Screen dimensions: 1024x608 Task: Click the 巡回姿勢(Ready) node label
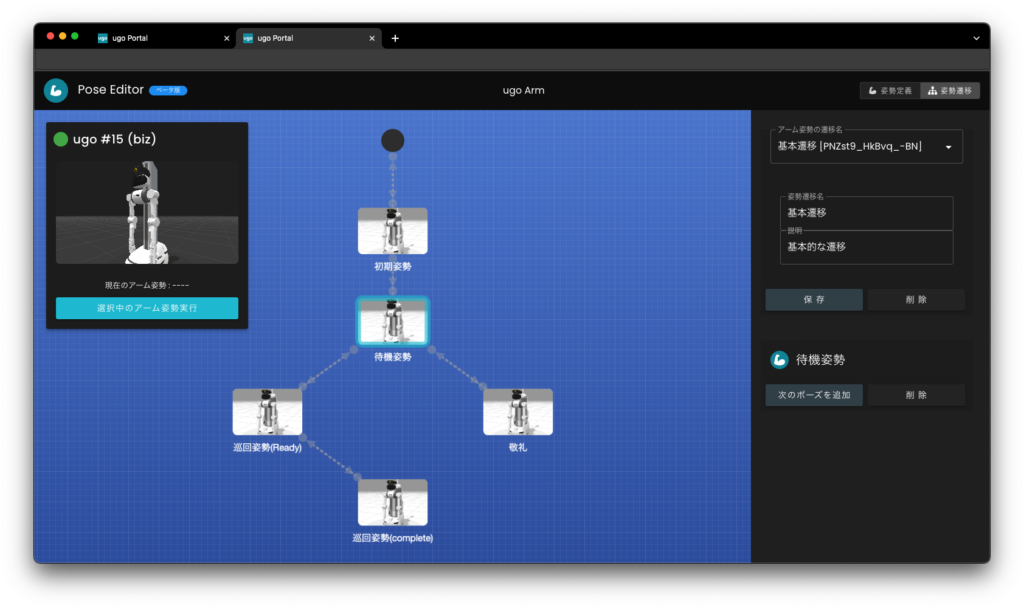pyautogui.click(x=267, y=448)
